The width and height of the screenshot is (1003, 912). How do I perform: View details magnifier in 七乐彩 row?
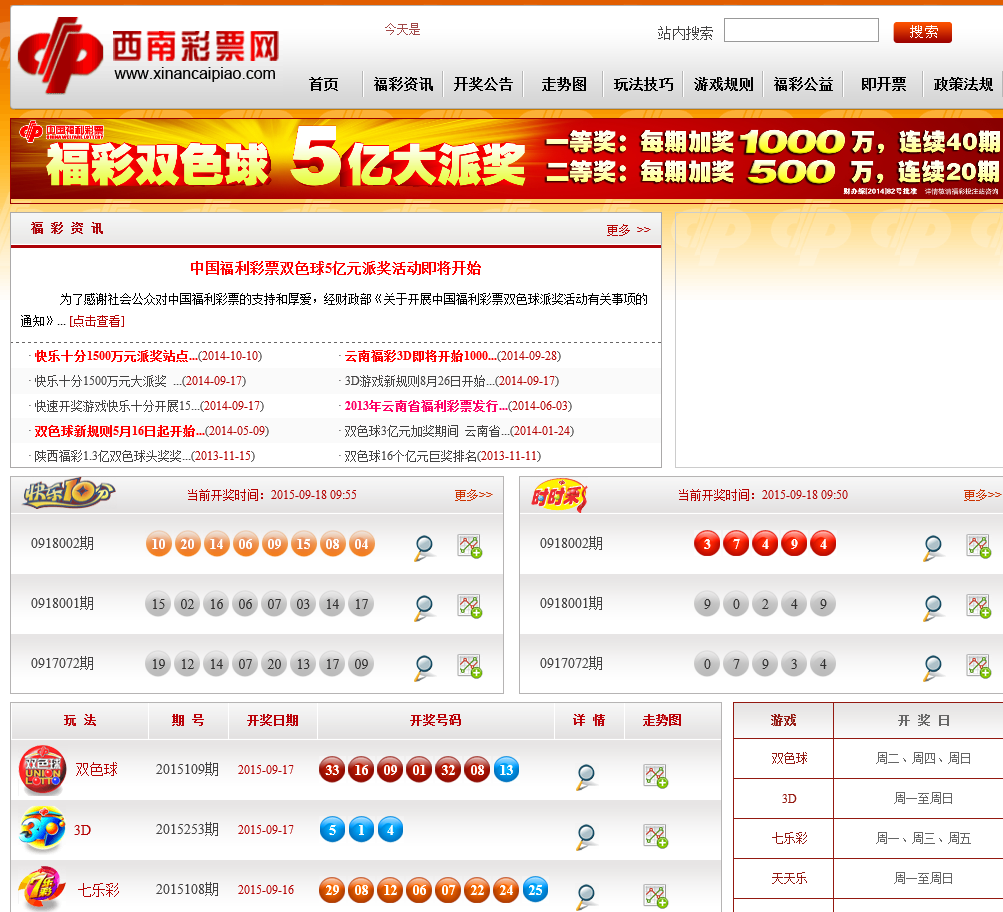586,897
